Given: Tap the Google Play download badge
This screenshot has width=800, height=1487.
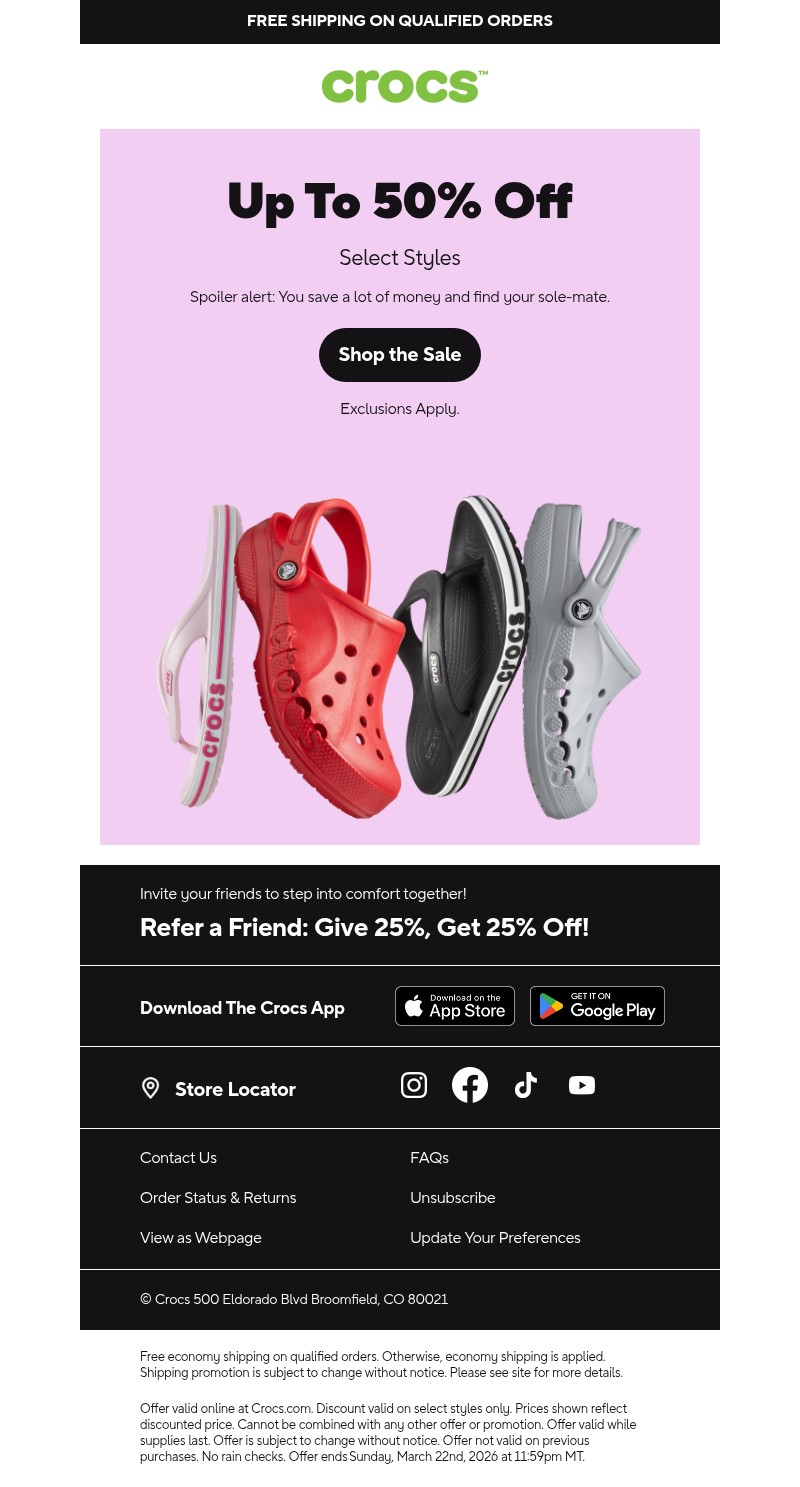Looking at the screenshot, I should click(x=597, y=1006).
